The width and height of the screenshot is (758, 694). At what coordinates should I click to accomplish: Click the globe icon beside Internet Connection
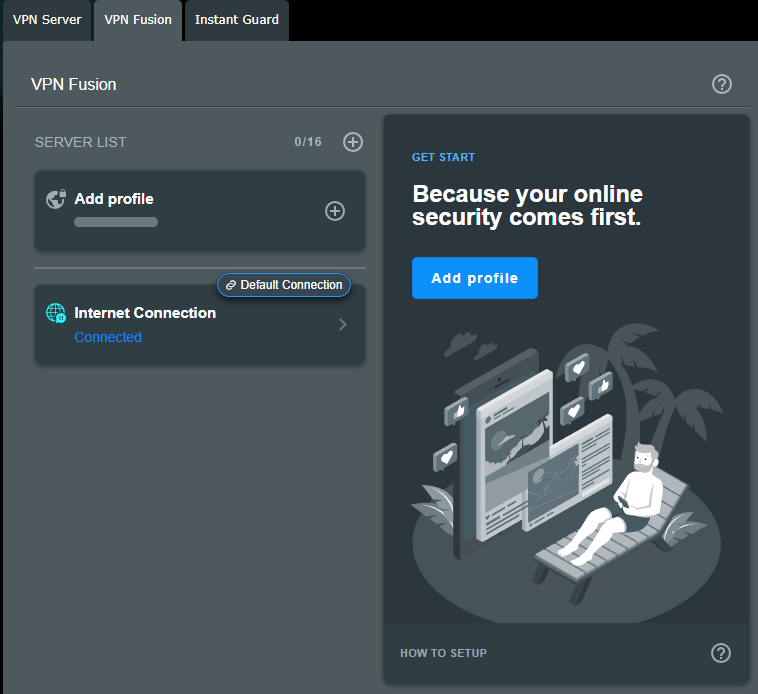click(x=56, y=313)
